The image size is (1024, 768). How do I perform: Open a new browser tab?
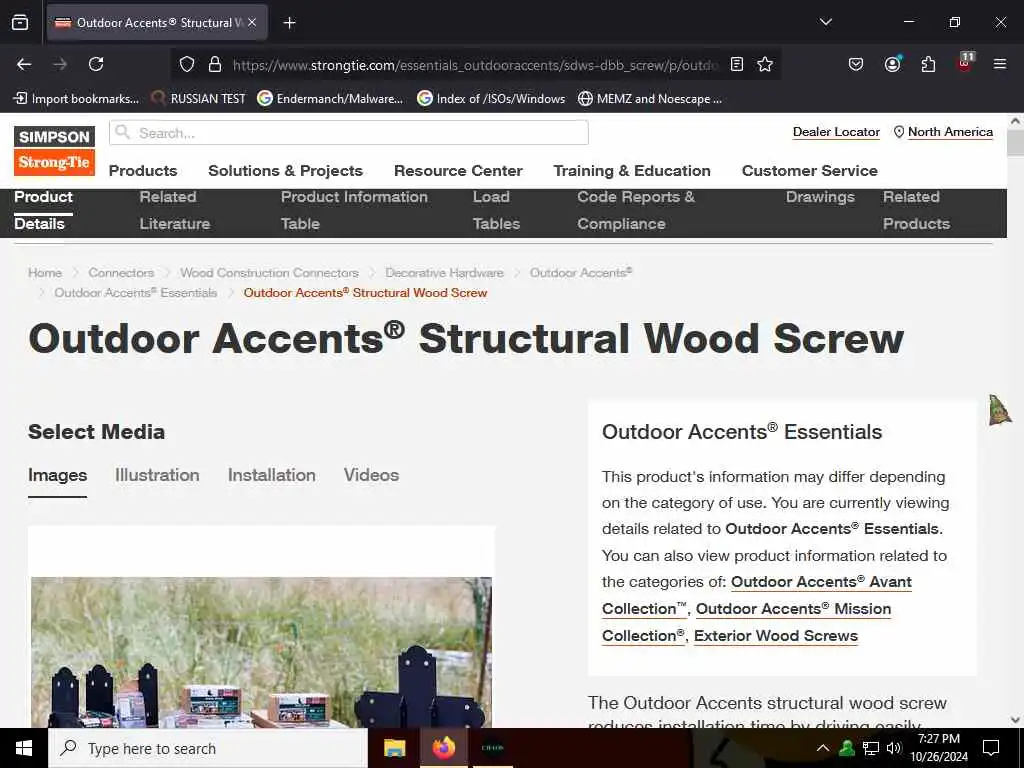click(x=289, y=23)
